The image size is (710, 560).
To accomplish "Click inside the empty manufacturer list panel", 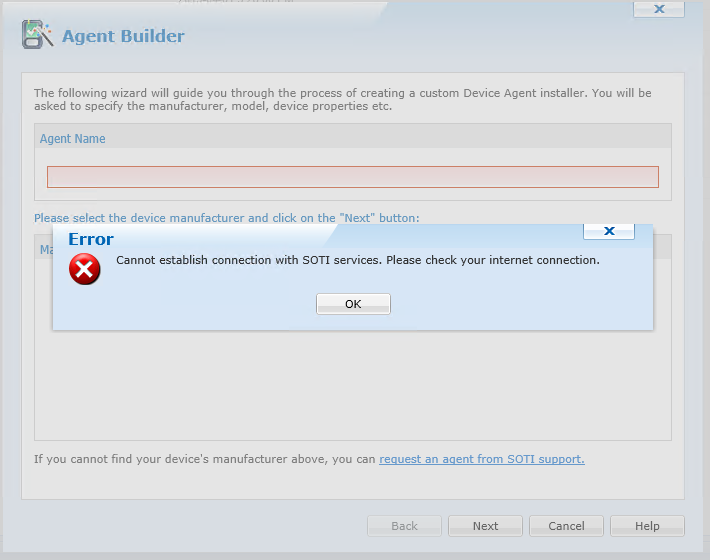I will (352, 385).
